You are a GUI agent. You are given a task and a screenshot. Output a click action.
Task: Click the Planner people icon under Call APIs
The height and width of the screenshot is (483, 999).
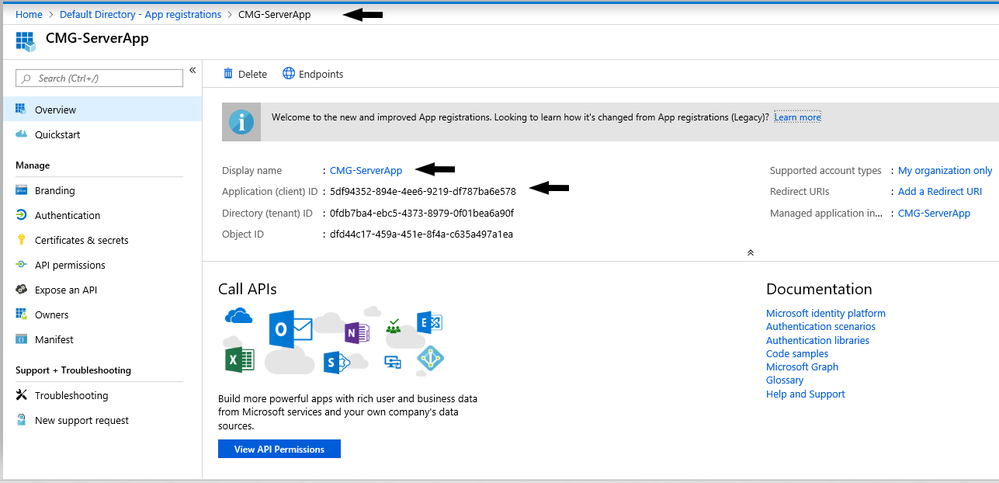coord(393,326)
